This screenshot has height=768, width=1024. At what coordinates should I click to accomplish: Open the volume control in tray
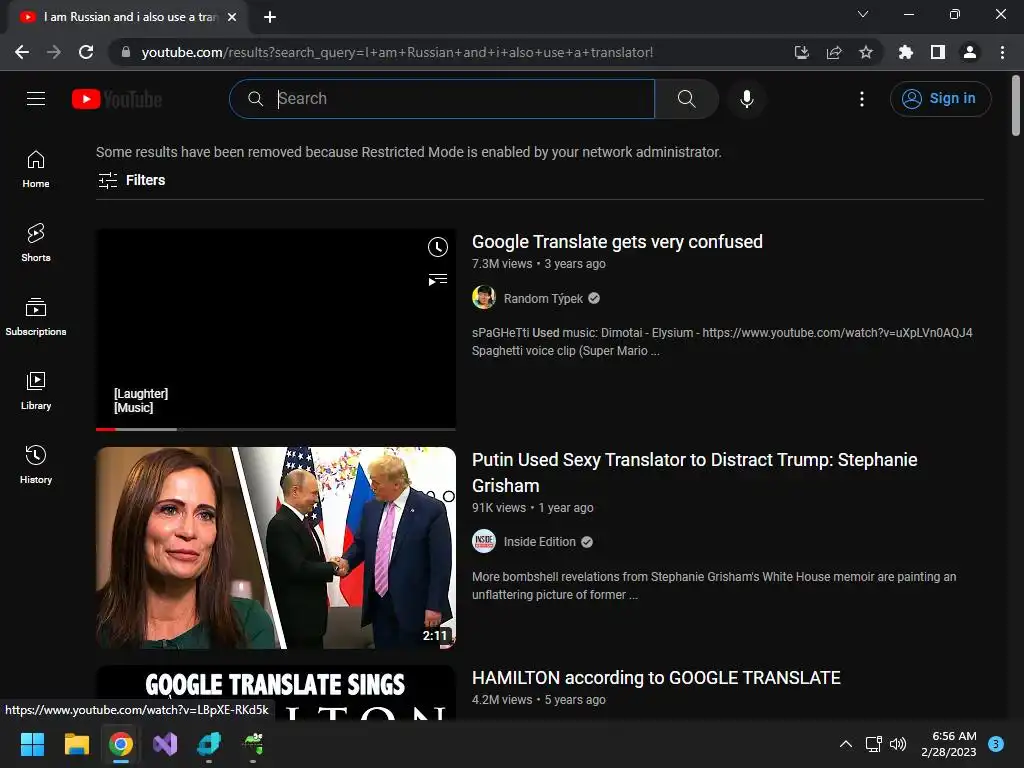[899, 744]
